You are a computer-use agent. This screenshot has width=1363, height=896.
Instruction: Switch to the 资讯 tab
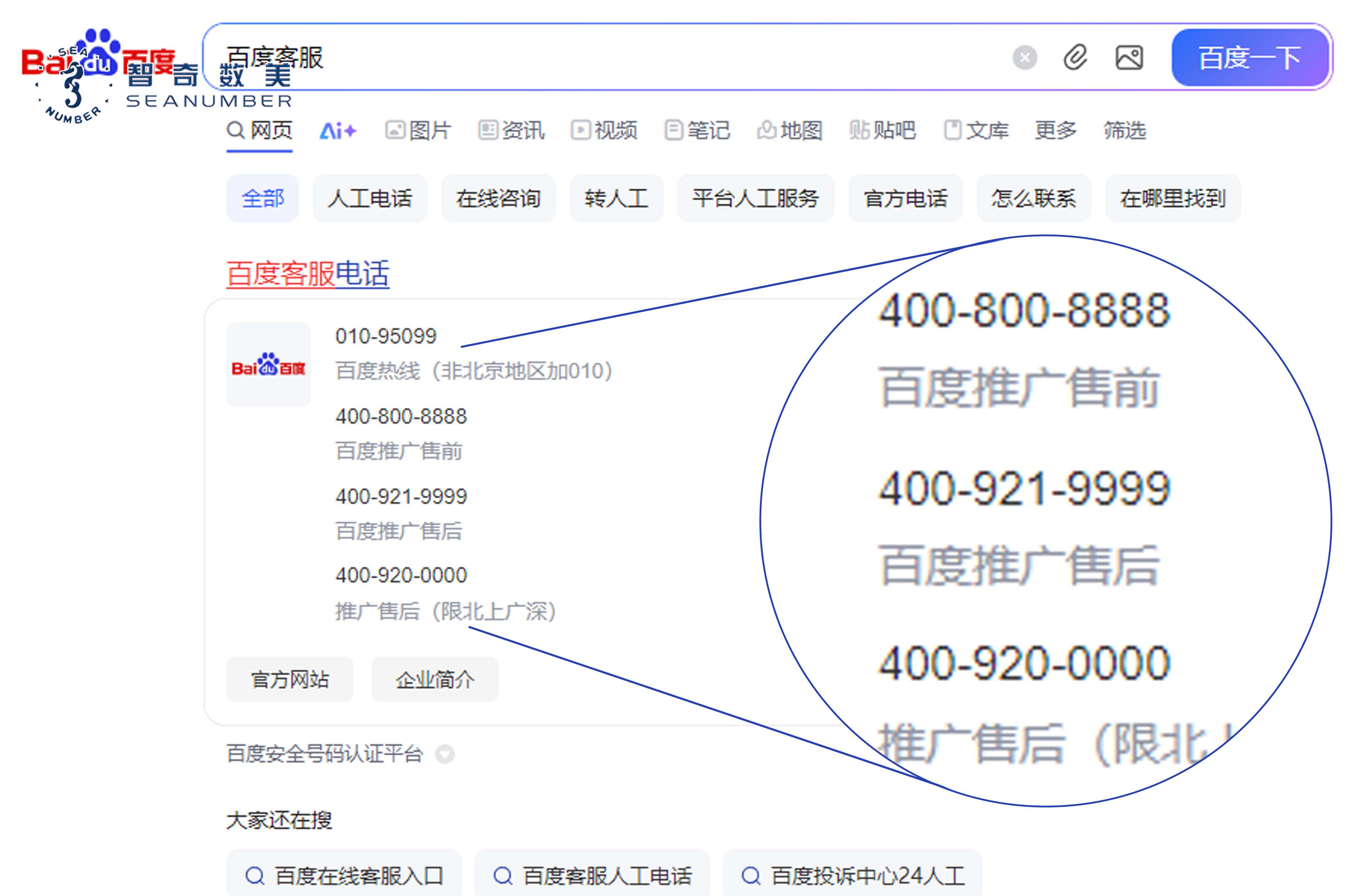point(511,131)
